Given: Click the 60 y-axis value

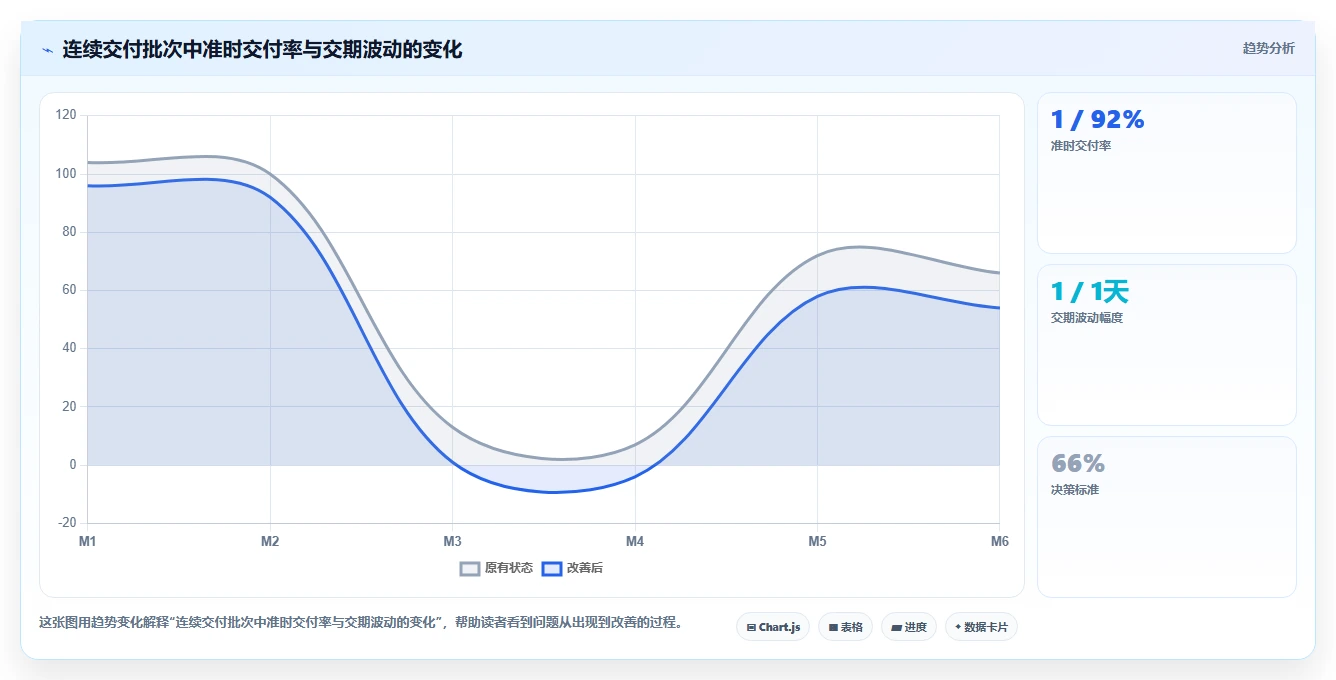Looking at the screenshot, I should (69, 290).
